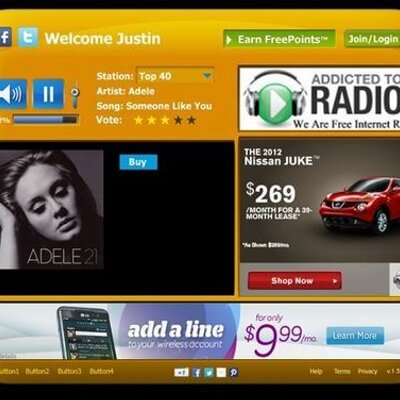The image size is (400, 400).
Task: Click the blue Buy button
Action: (x=138, y=162)
